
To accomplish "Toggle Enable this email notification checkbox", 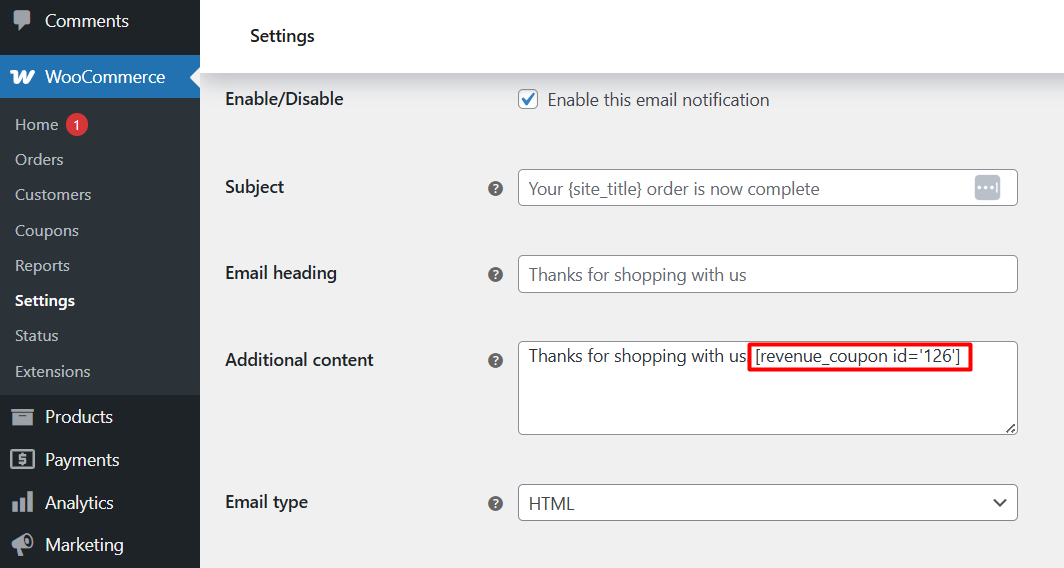I will coord(528,99).
